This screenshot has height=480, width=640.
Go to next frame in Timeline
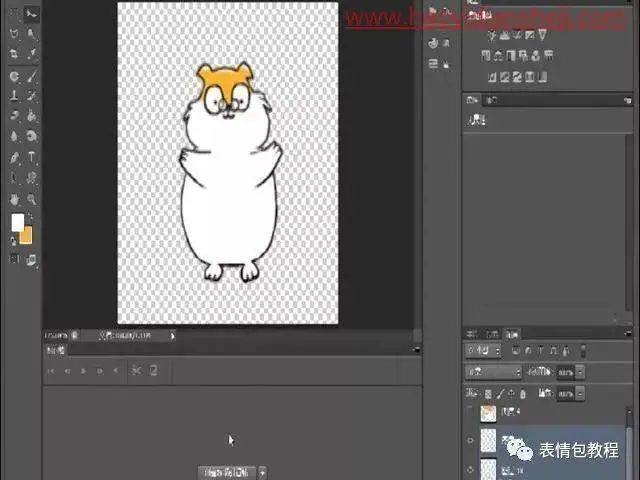100,371
